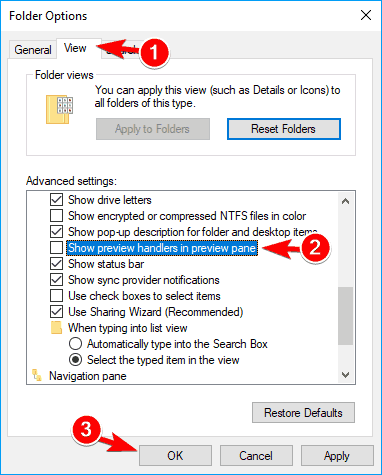This screenshot has width=382, height=475.
Task: Select Automatically type into the Search Box
Action: (76, 344)
